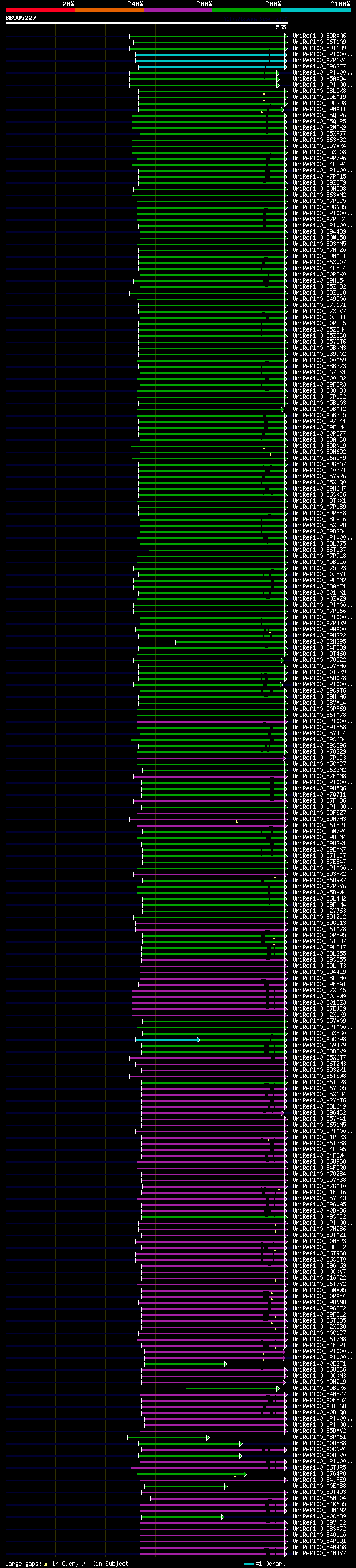
Task: Click the cyan ~100% identity legend segment
Action: click(x=317, y=10)
